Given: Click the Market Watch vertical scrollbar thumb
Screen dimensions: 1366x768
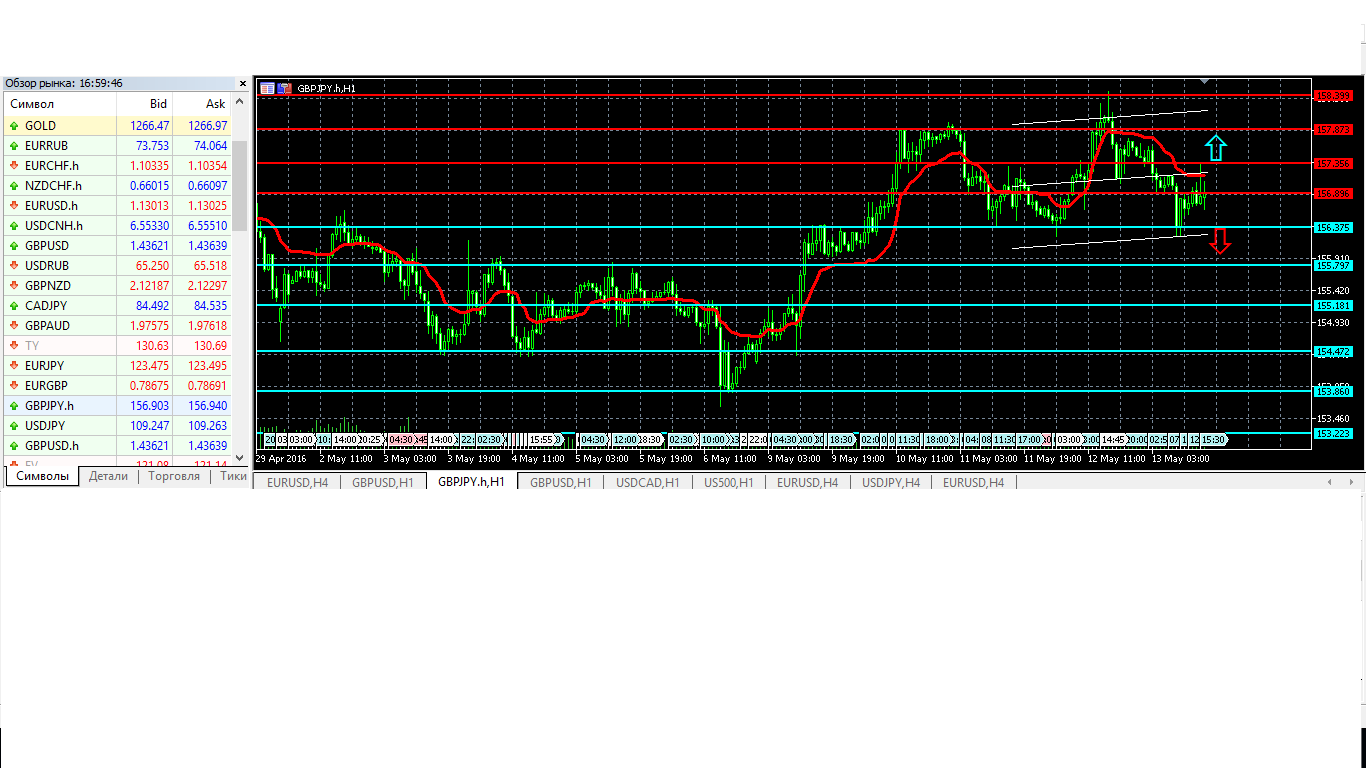Looking at the screenshot, I should tap(239, 186).
